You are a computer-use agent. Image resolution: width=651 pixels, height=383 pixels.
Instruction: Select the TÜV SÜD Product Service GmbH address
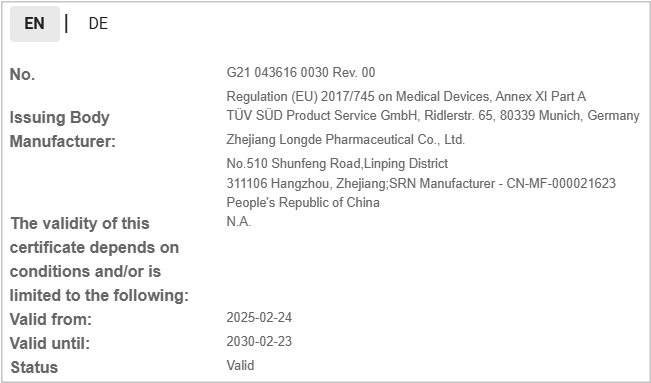click(433, 115)
